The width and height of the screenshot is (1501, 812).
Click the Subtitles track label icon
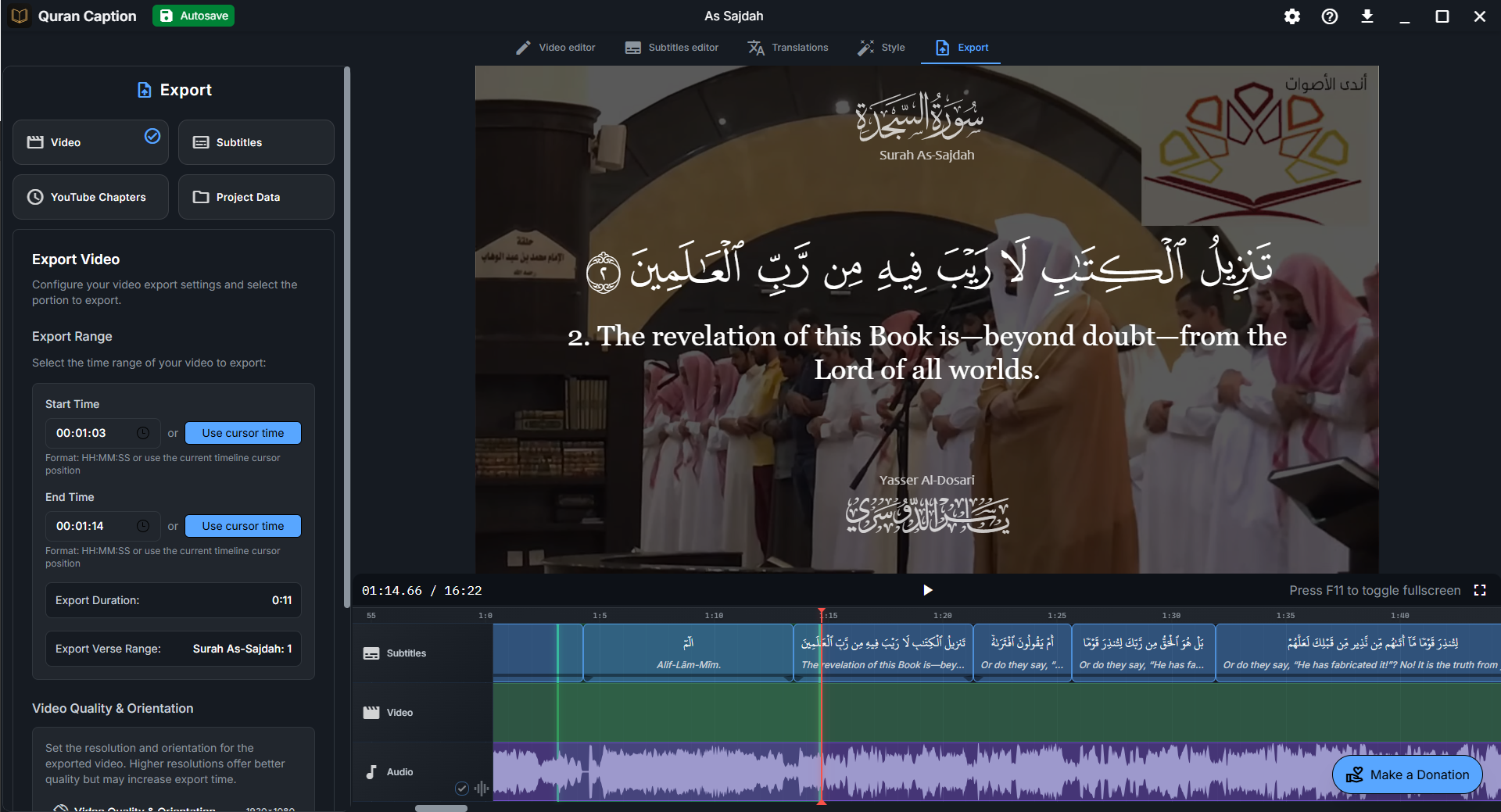pos(371,653)
